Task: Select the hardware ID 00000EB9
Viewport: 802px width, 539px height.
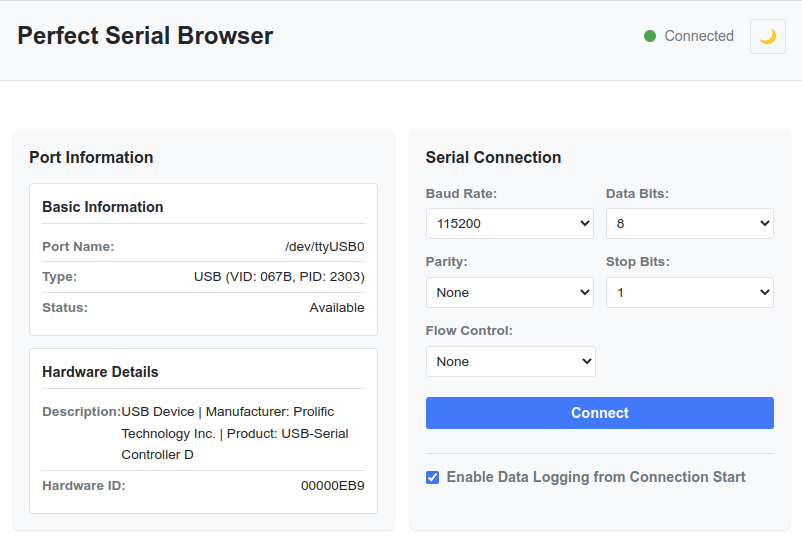Action: coord(332,485)
